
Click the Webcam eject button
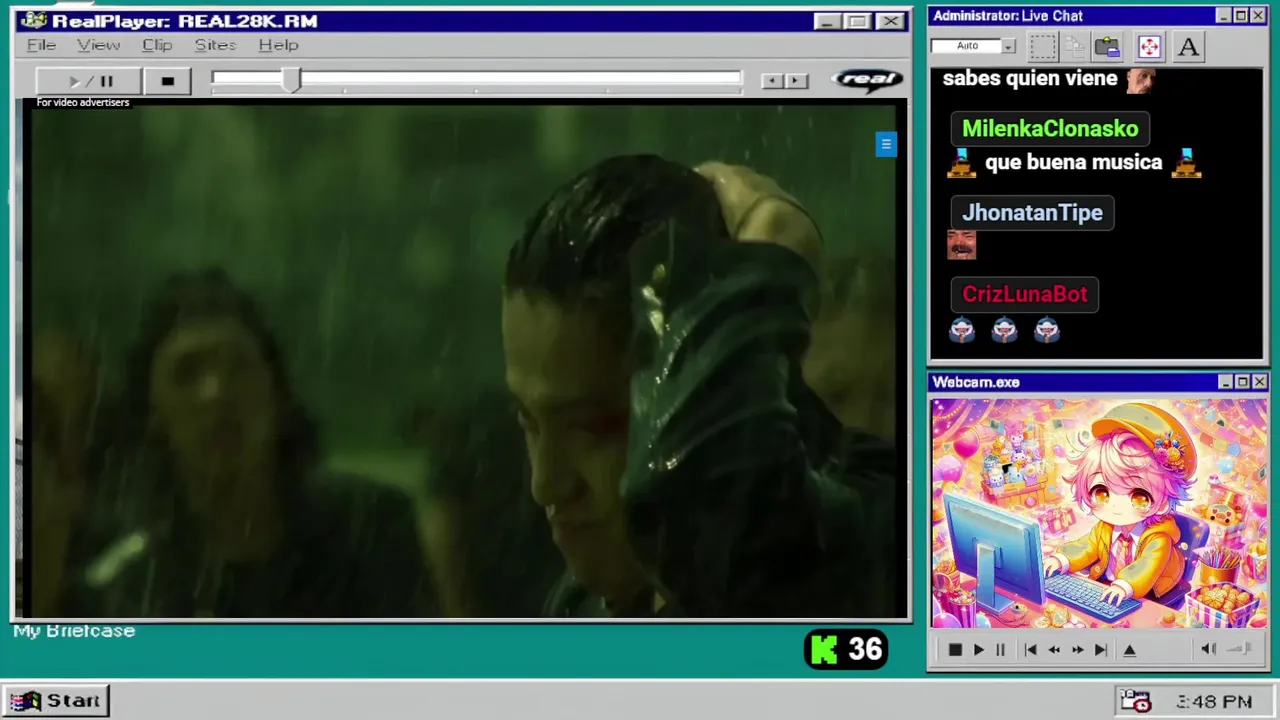coord(1130,650)
